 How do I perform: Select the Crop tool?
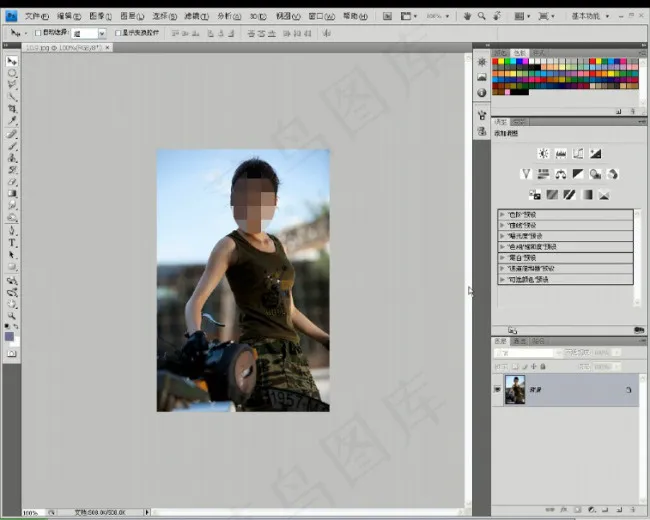(x=12, y=108)
